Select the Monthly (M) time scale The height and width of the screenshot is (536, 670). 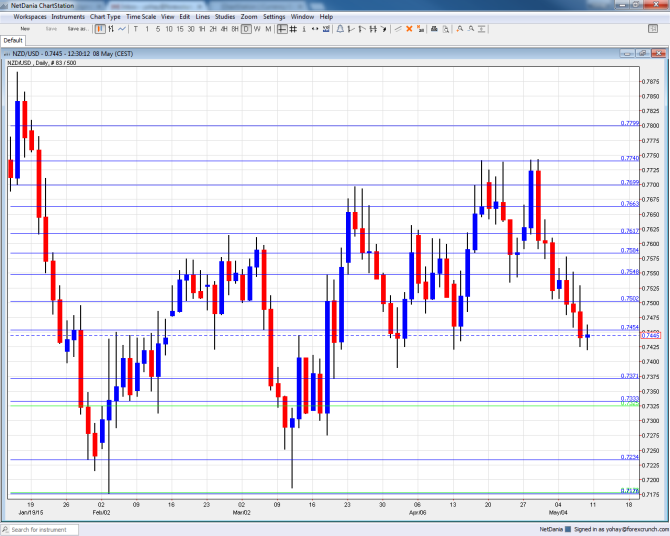click(268, 29)
